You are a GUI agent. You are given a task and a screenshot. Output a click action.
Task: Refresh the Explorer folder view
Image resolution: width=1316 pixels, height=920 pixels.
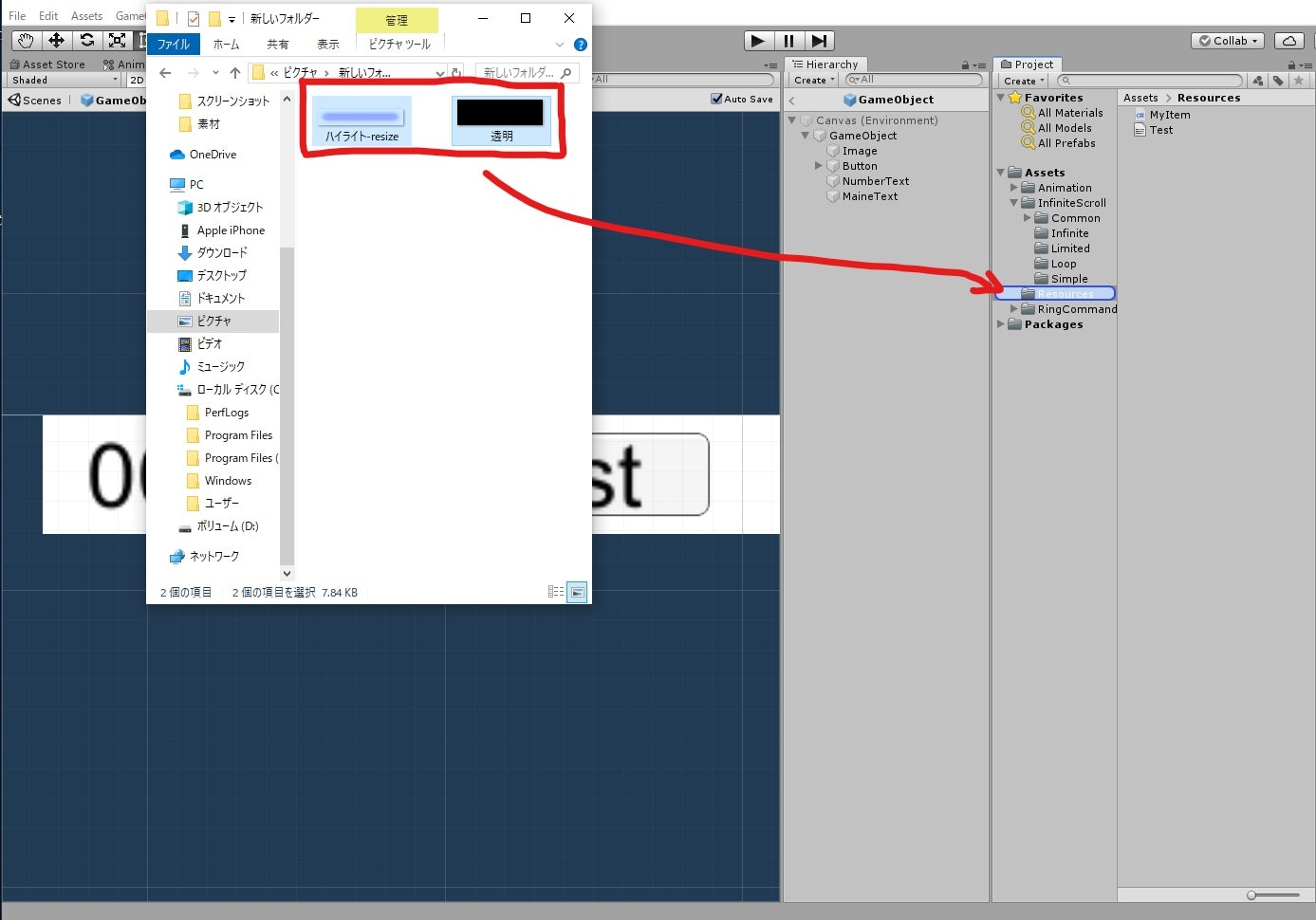456,73
